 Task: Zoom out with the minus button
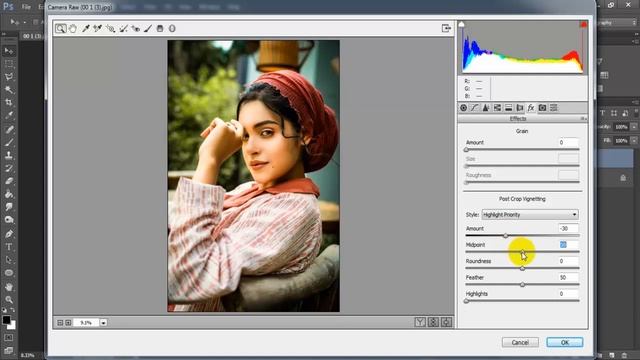pyautogui.click(x=60, y=322)
